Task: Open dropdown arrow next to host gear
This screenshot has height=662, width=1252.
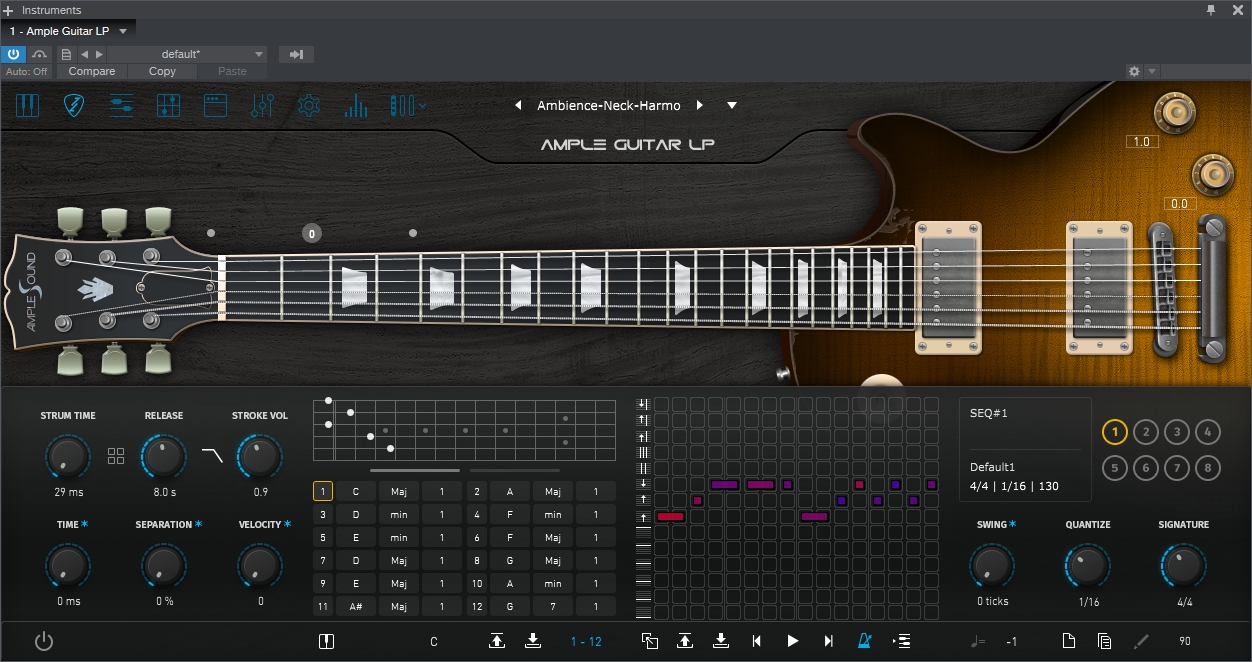Action: (x=1152, y=71)
